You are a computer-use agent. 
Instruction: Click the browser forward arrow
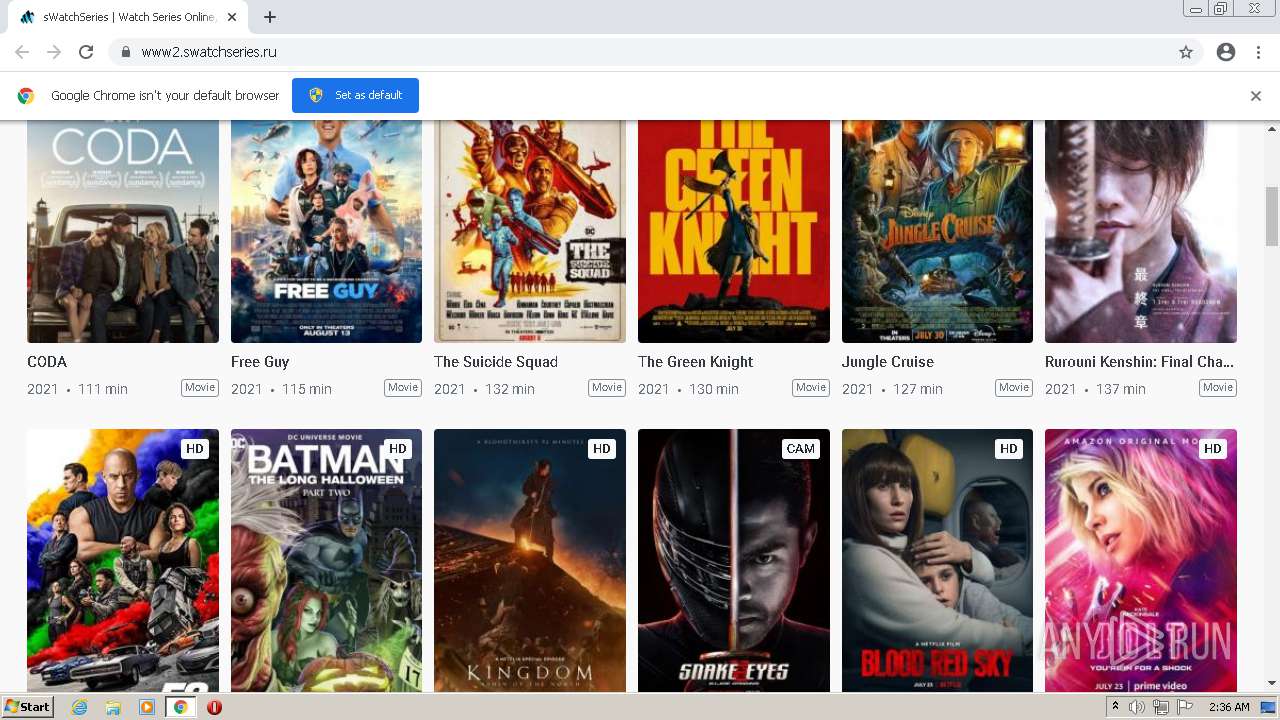[54, 52]
